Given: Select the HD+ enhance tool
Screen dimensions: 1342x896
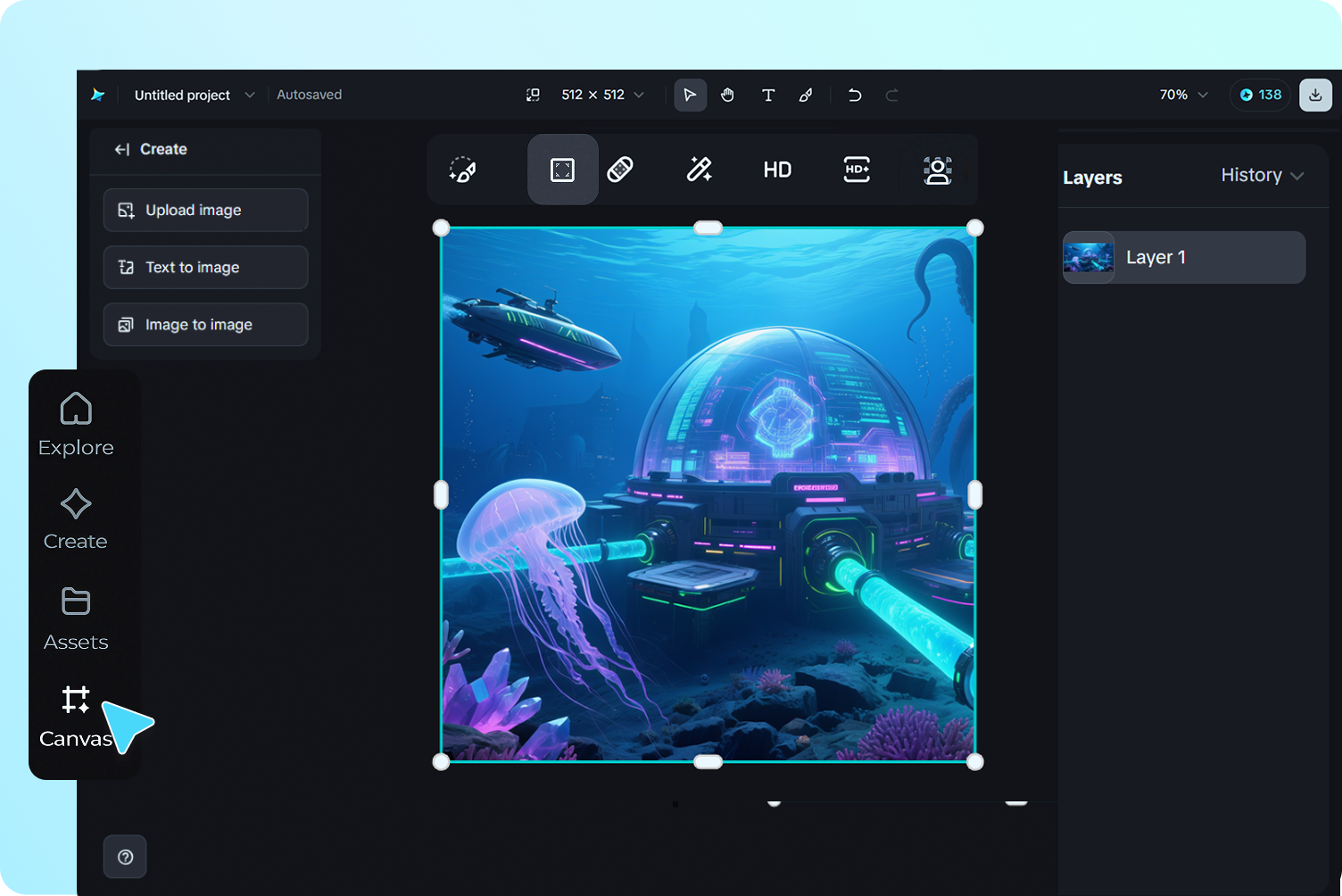Looking at the screenshot, I should pyautogui.click(x=857, y=170).
